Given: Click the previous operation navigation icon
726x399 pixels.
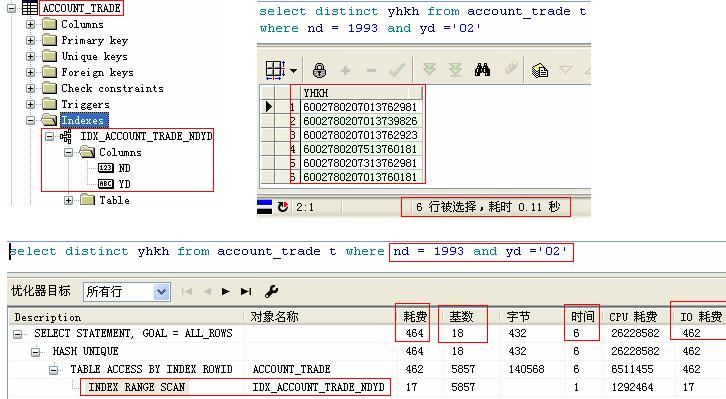Looking at the screenshot, I should pos(207,292).
